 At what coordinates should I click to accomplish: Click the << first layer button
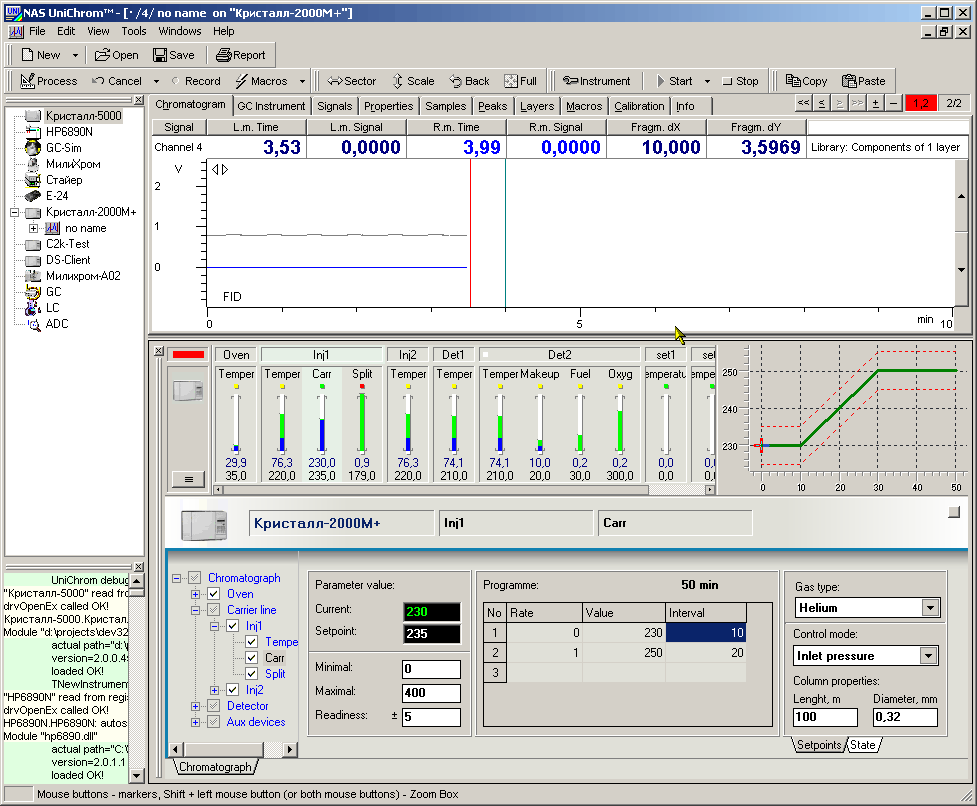[x=804, y=103]
